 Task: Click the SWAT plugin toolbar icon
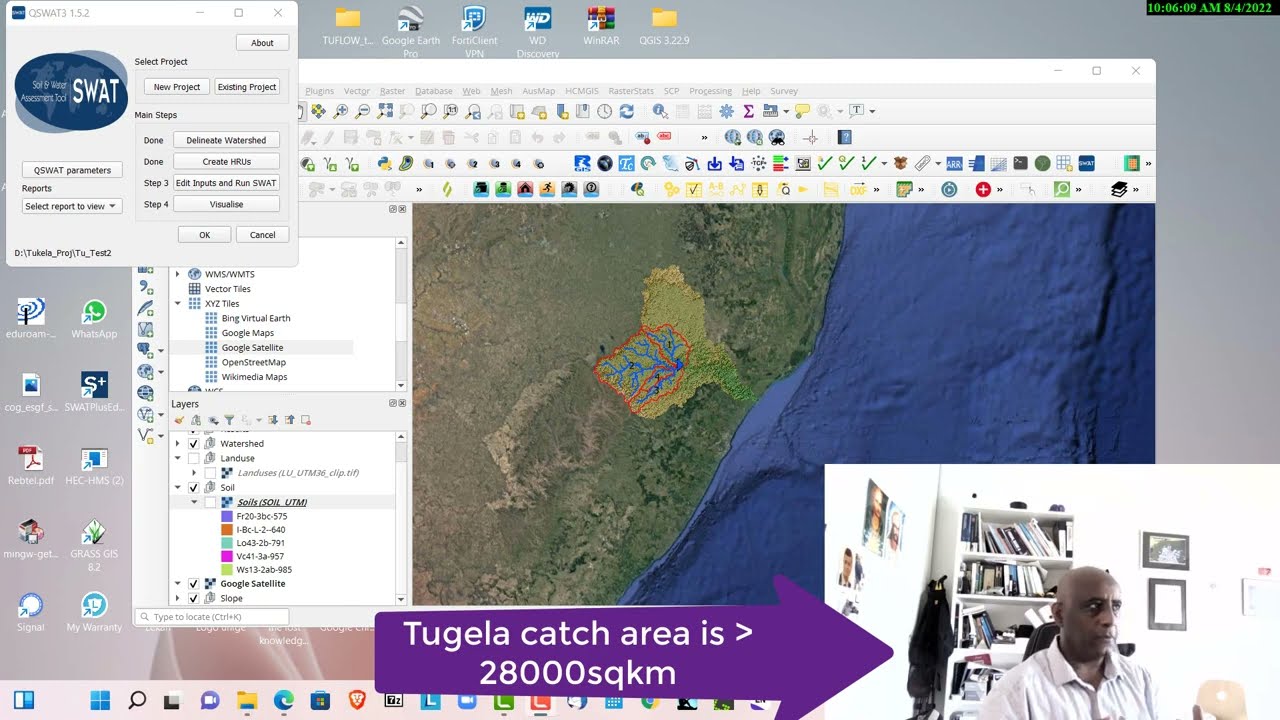click(1086, 163)
